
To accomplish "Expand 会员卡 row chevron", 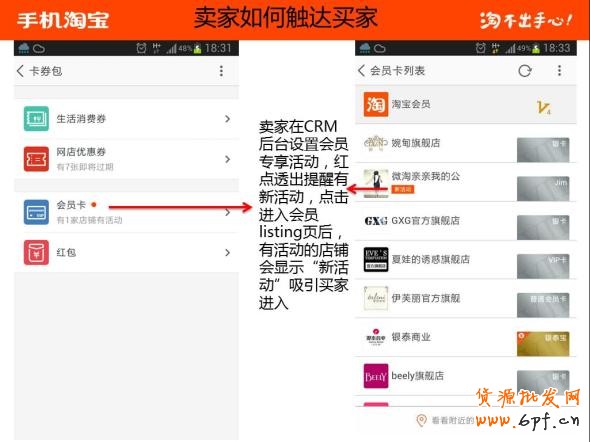I will pos(227,212).
